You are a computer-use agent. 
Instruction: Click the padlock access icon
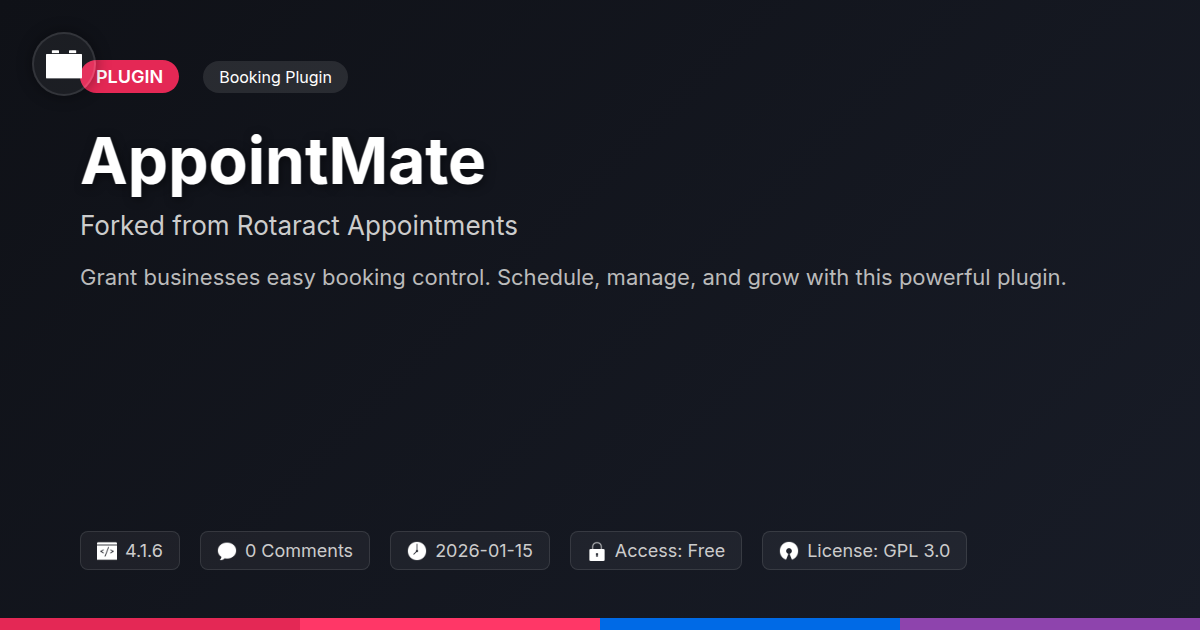tap(597, 551)
